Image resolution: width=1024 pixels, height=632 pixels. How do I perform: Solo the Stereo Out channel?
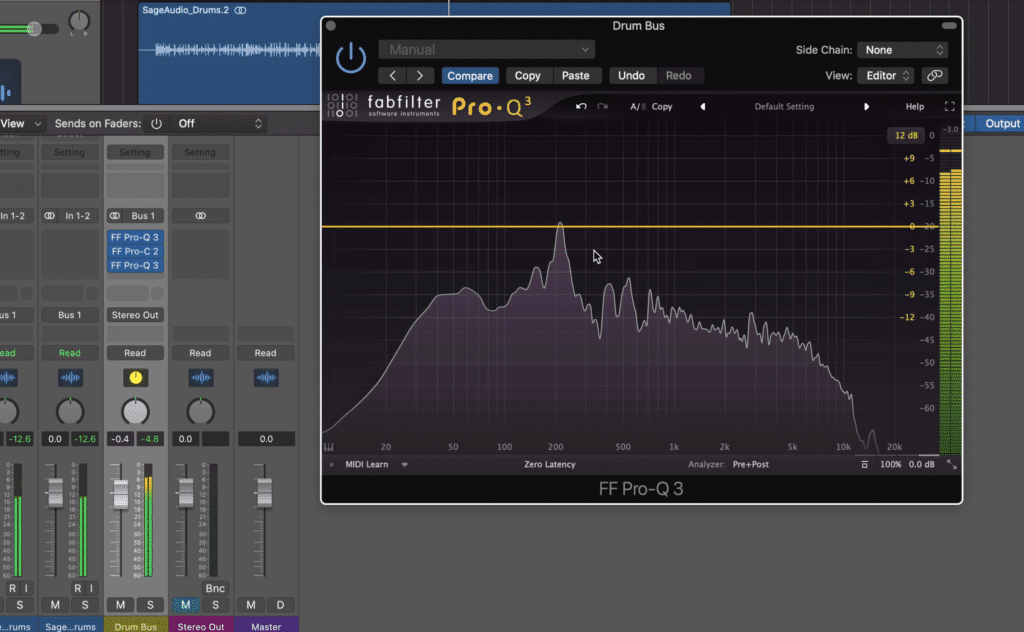tap(216, 605)
